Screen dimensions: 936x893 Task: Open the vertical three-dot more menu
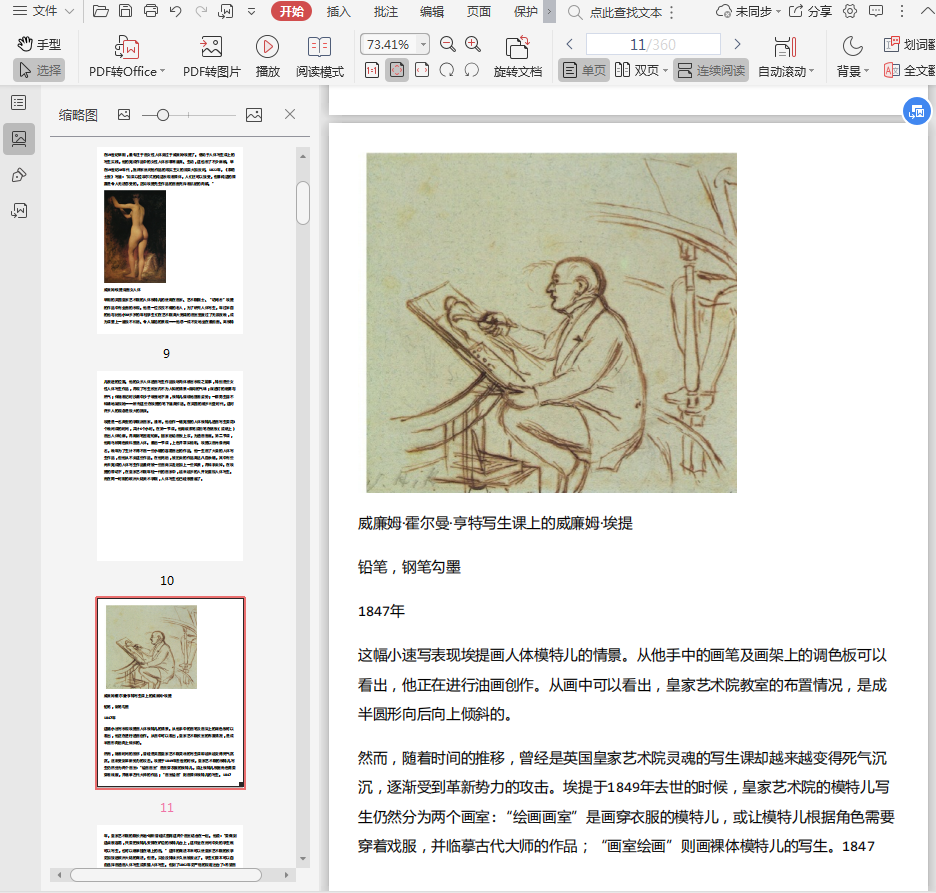point(902,11)
